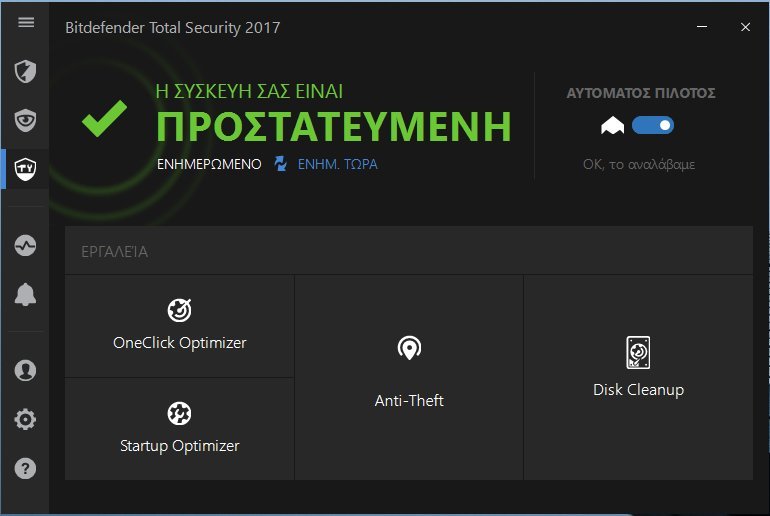The height and width of the screenshot is (516, 770).
Task: Open the user account icon
Action: [25, 370]
